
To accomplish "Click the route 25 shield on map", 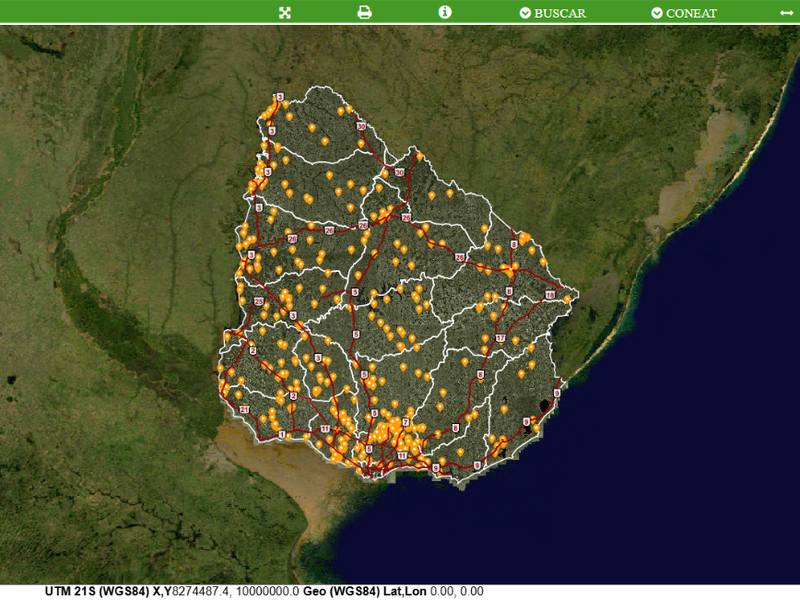I will [259, 302].
